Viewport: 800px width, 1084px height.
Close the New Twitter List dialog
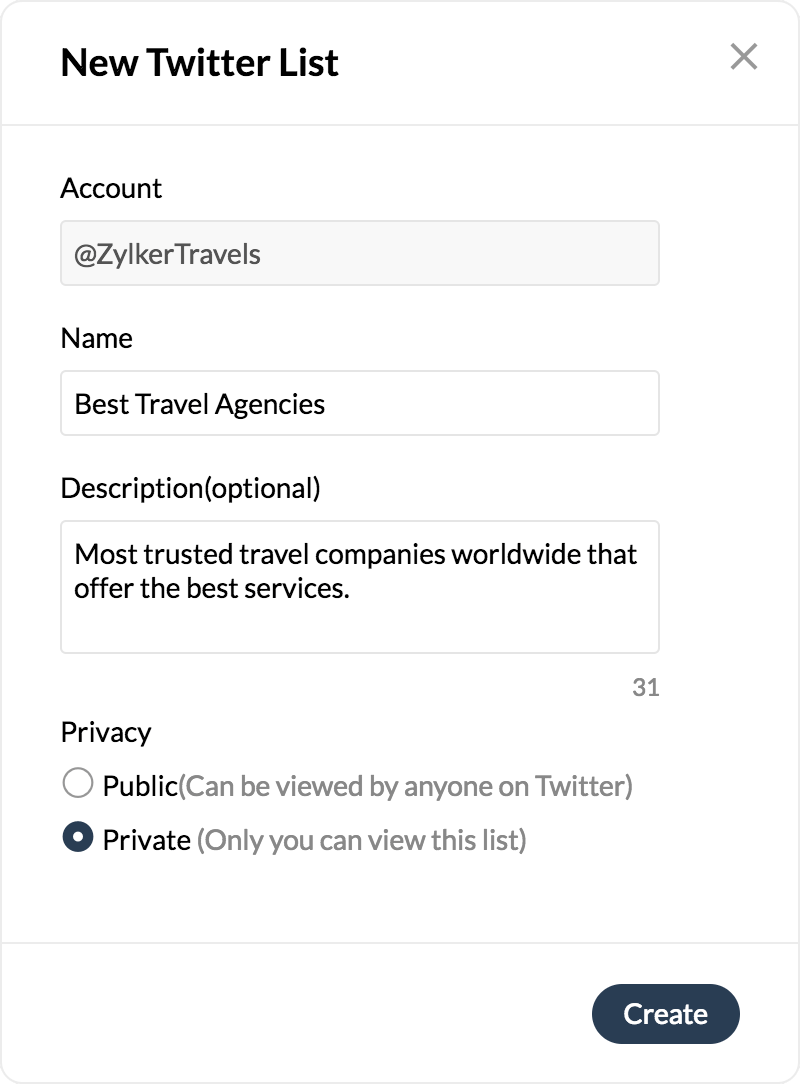click(x=743, y=57)
